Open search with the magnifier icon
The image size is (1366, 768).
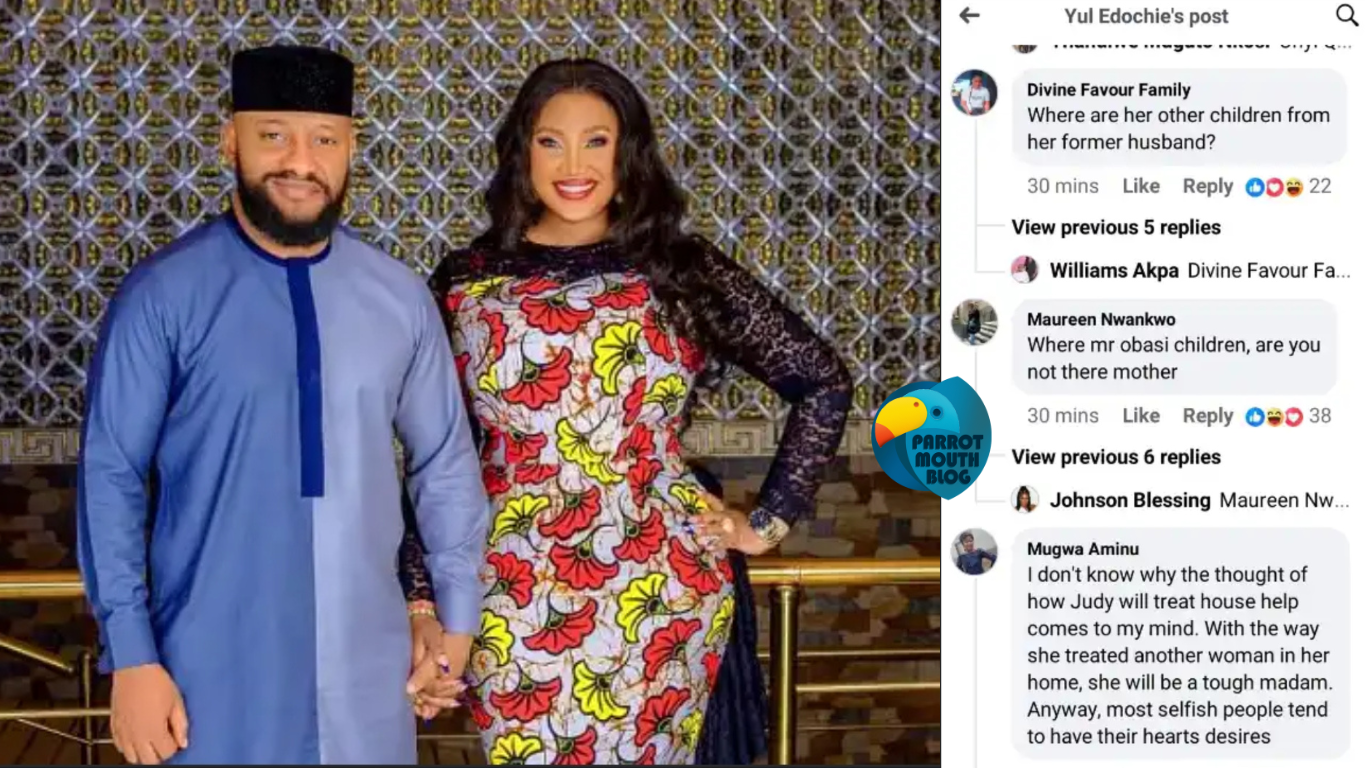pyautogui.click(x=1347, y=15)
